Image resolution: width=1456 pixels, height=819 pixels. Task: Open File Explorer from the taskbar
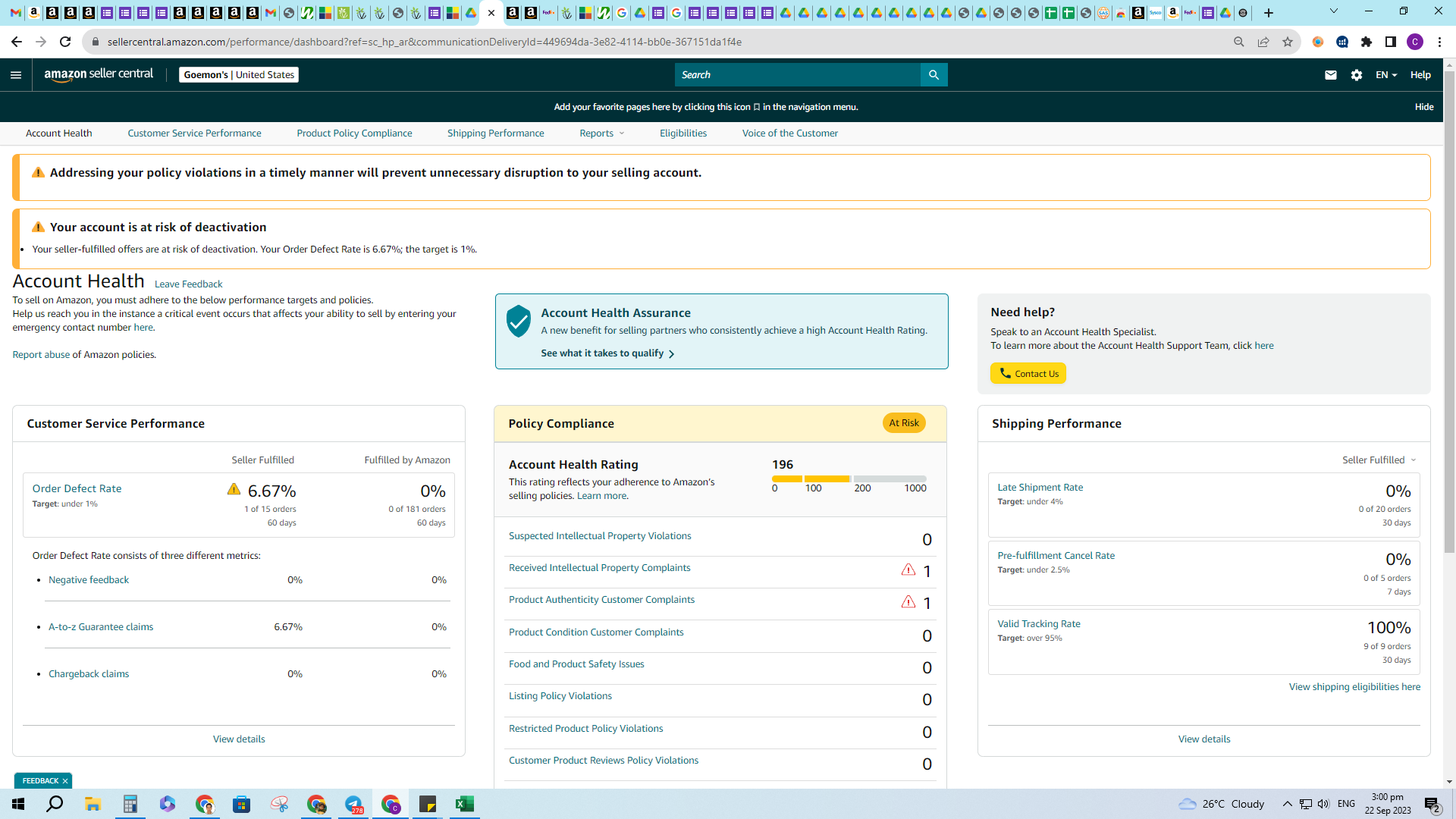(93, 804)
